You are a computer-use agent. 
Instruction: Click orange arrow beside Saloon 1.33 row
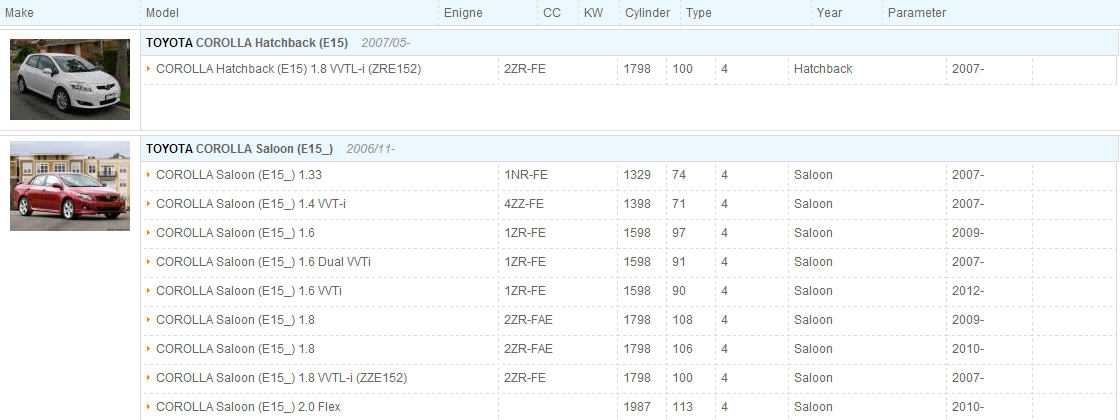tap(149, 174)
